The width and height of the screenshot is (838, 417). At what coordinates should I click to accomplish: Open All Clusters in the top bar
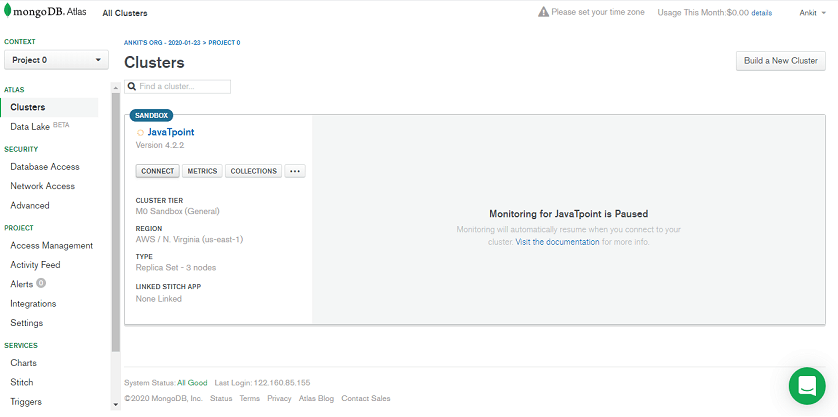tap(125, 13)
